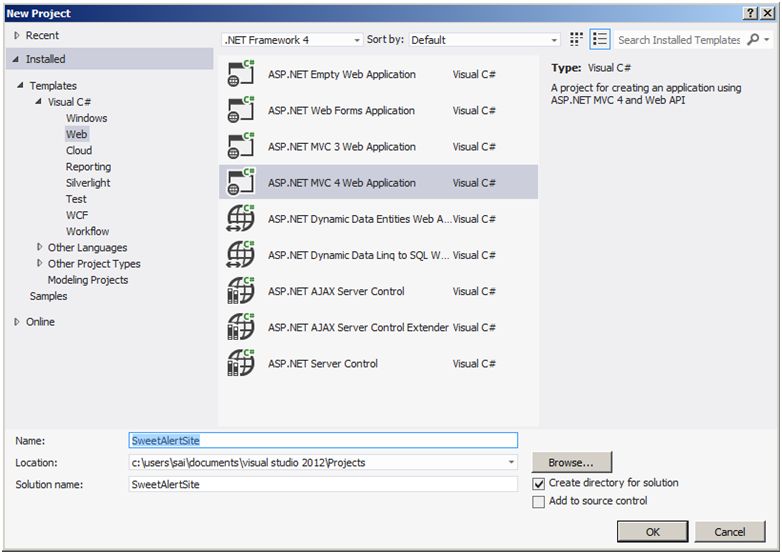Viewport: 782px width, 554px height.
Task: Select ASP.NET Dynamic Data Entities Web A... text
Action: 360,219
